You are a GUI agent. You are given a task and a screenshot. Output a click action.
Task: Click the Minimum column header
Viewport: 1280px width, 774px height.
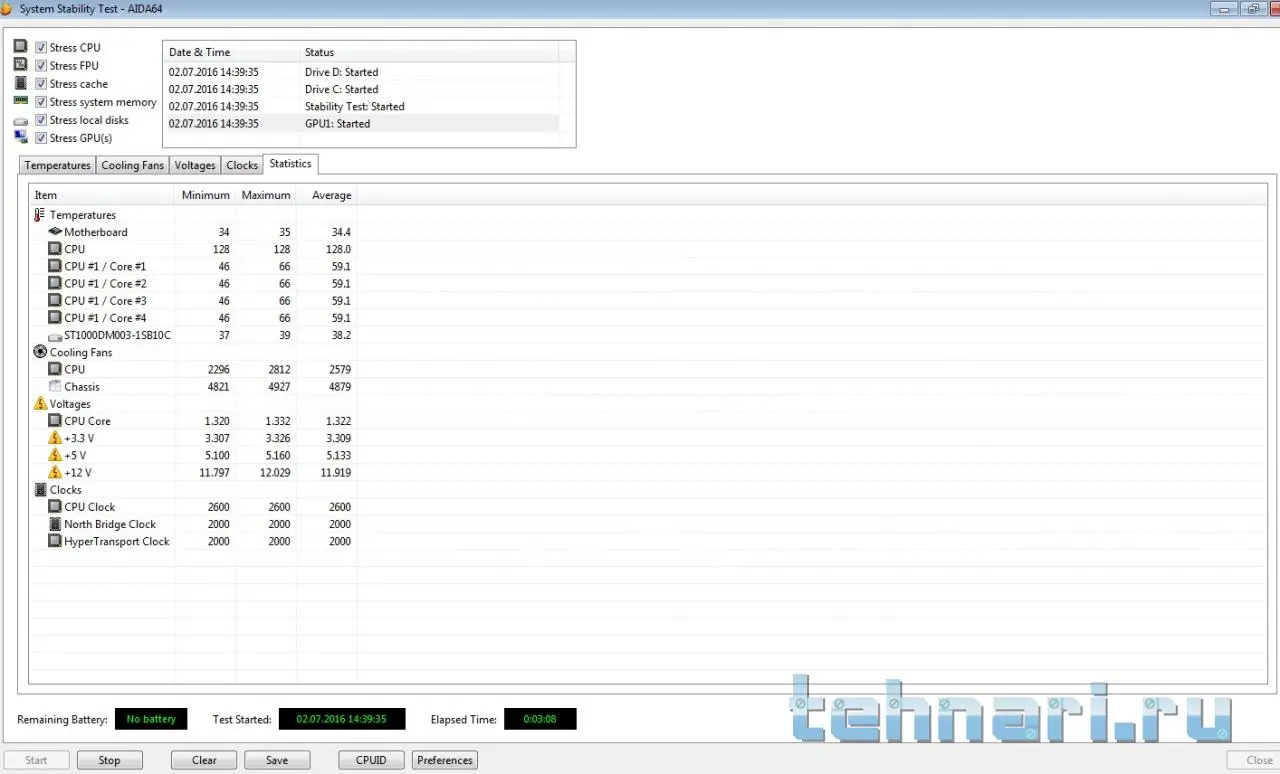tap(206, 195)
